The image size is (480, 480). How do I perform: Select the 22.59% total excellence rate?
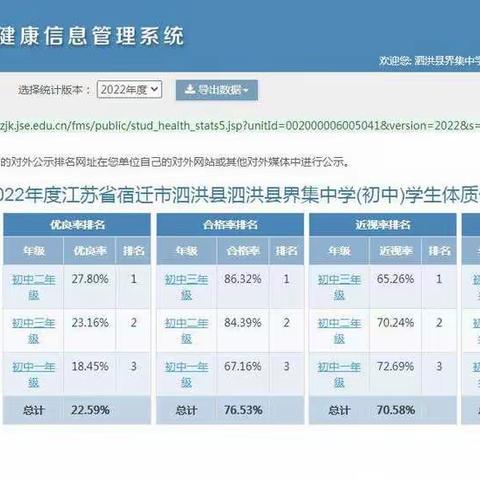click(x=90, y=410)
